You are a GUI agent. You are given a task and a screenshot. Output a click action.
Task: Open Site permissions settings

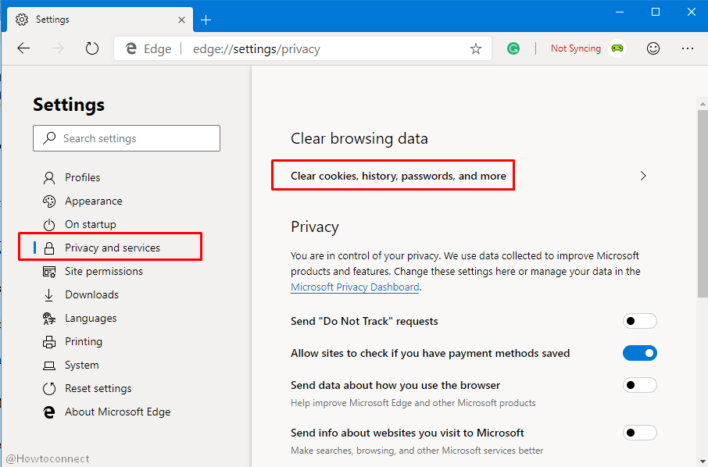(x=104, y=271)
